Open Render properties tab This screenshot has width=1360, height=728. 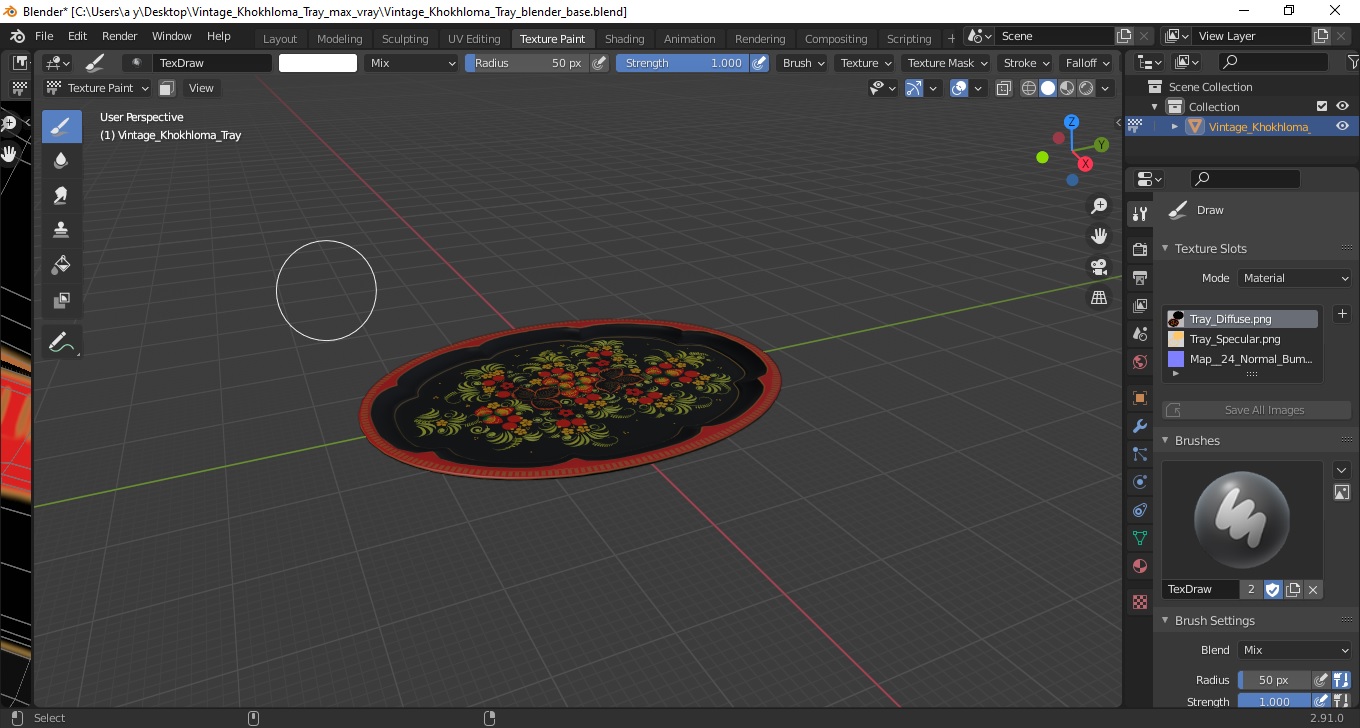[x=1139, y=249]
